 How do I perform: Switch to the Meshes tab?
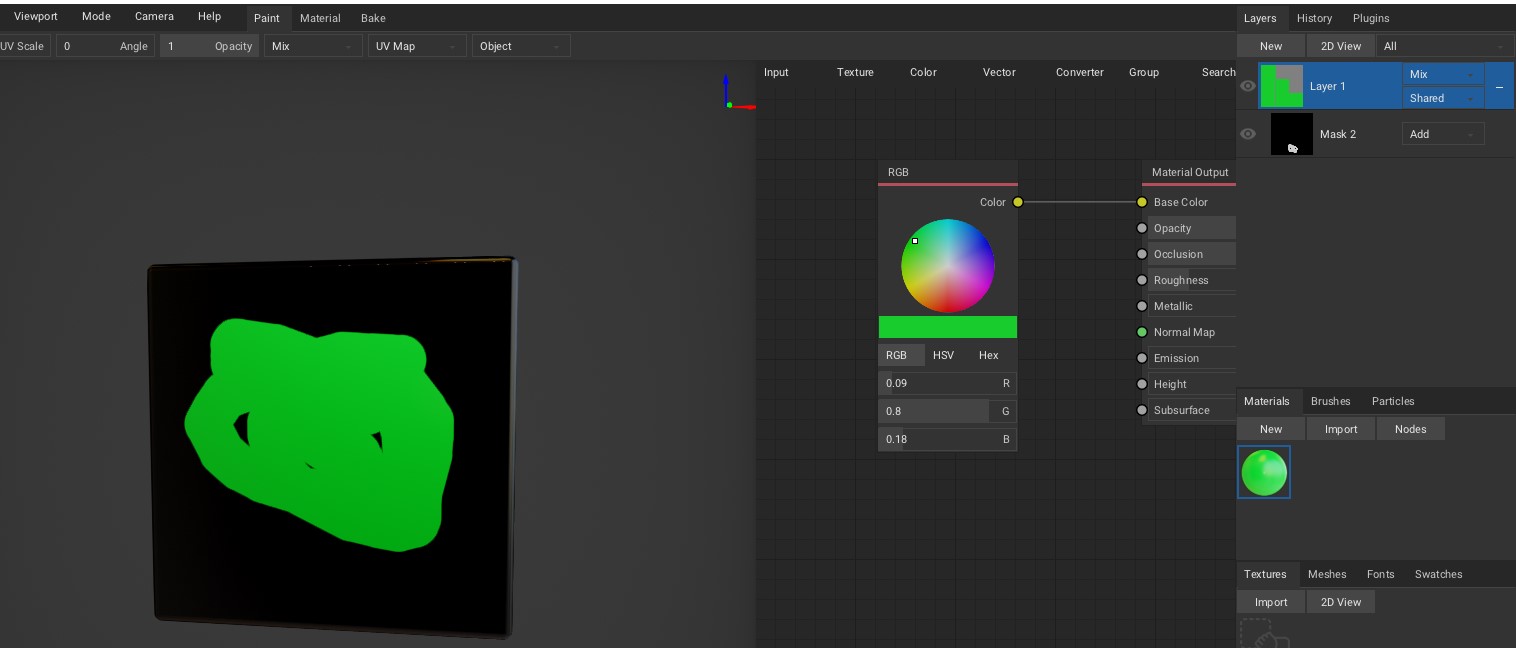click(x=1327, y=574)
